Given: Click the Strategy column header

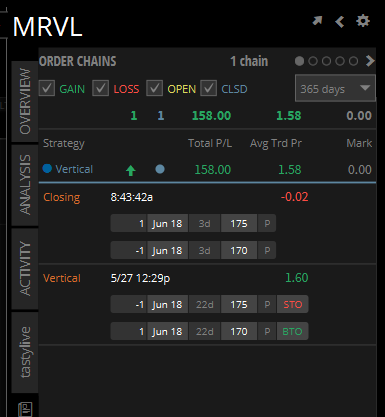Looking at the screenshot, I should (x=64, y=144).
